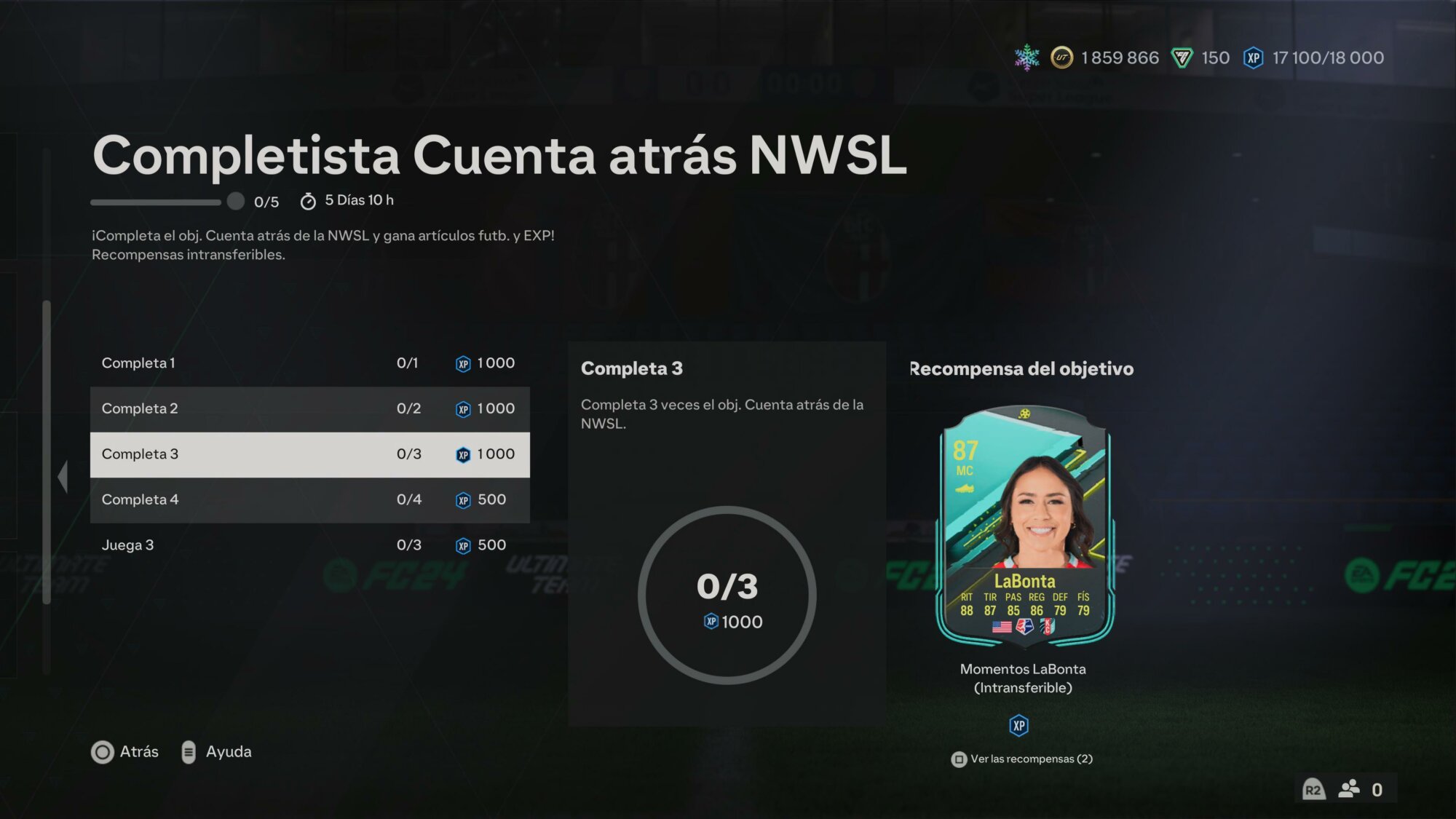Click the Momentos LaBonta player card
The image size is (1456, 819).
tap(1024, 526)
